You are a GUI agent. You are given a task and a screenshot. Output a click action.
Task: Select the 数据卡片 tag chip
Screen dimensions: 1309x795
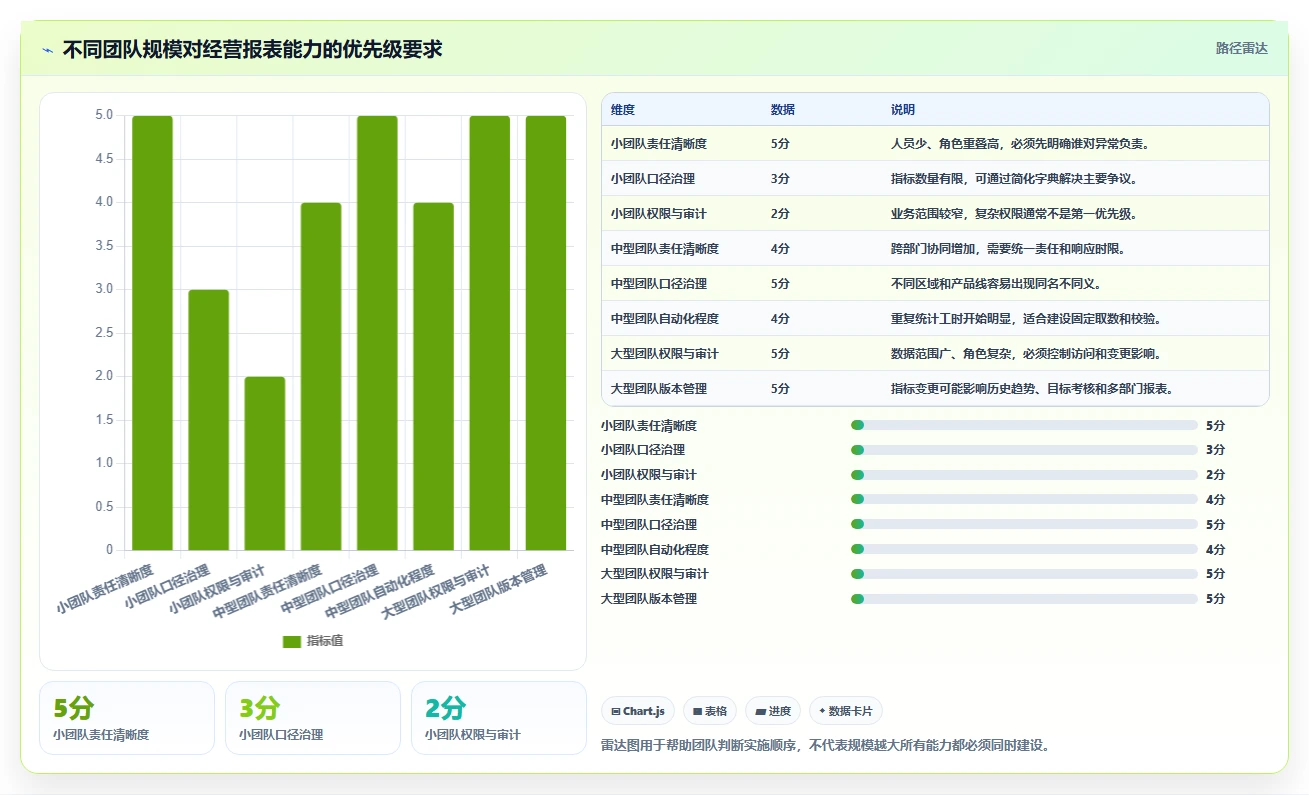[846, 711]
